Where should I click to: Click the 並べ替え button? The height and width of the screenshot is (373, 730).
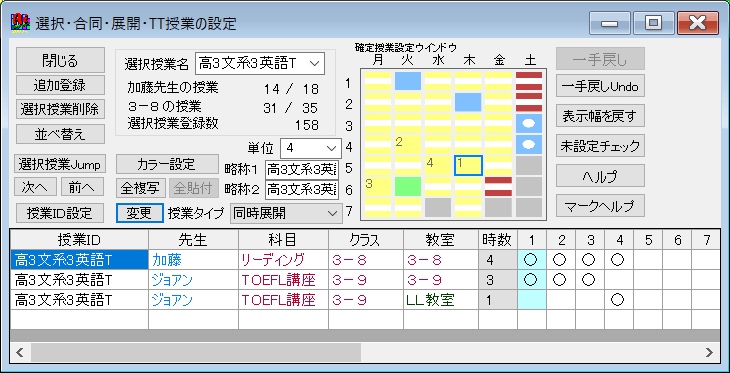(60, 134)
